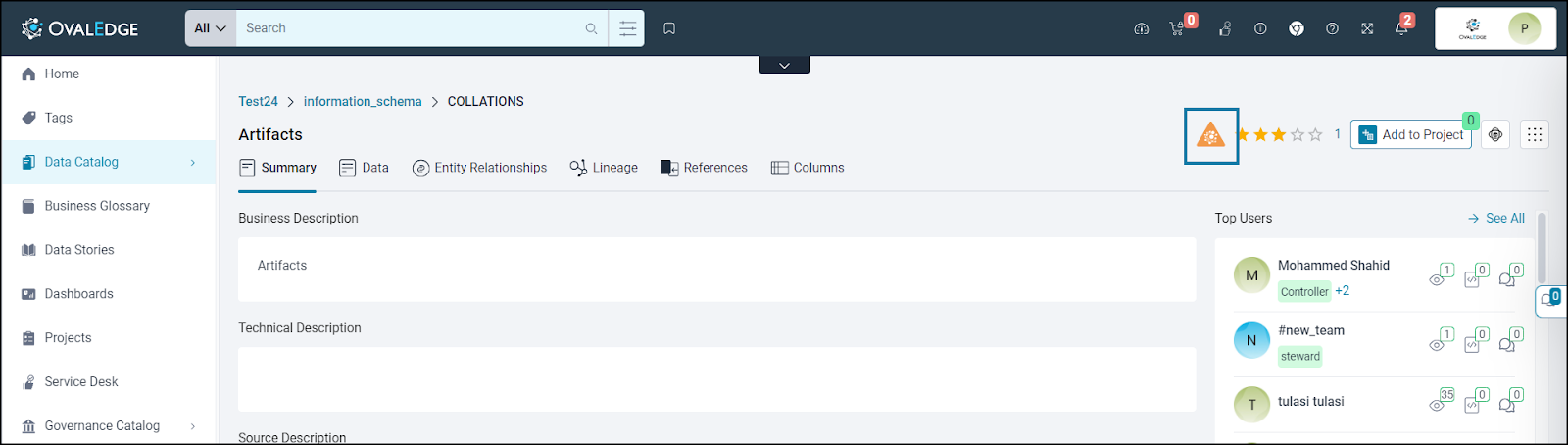
Task: Open the nine dots options menu
Action: coord(1535,135)
